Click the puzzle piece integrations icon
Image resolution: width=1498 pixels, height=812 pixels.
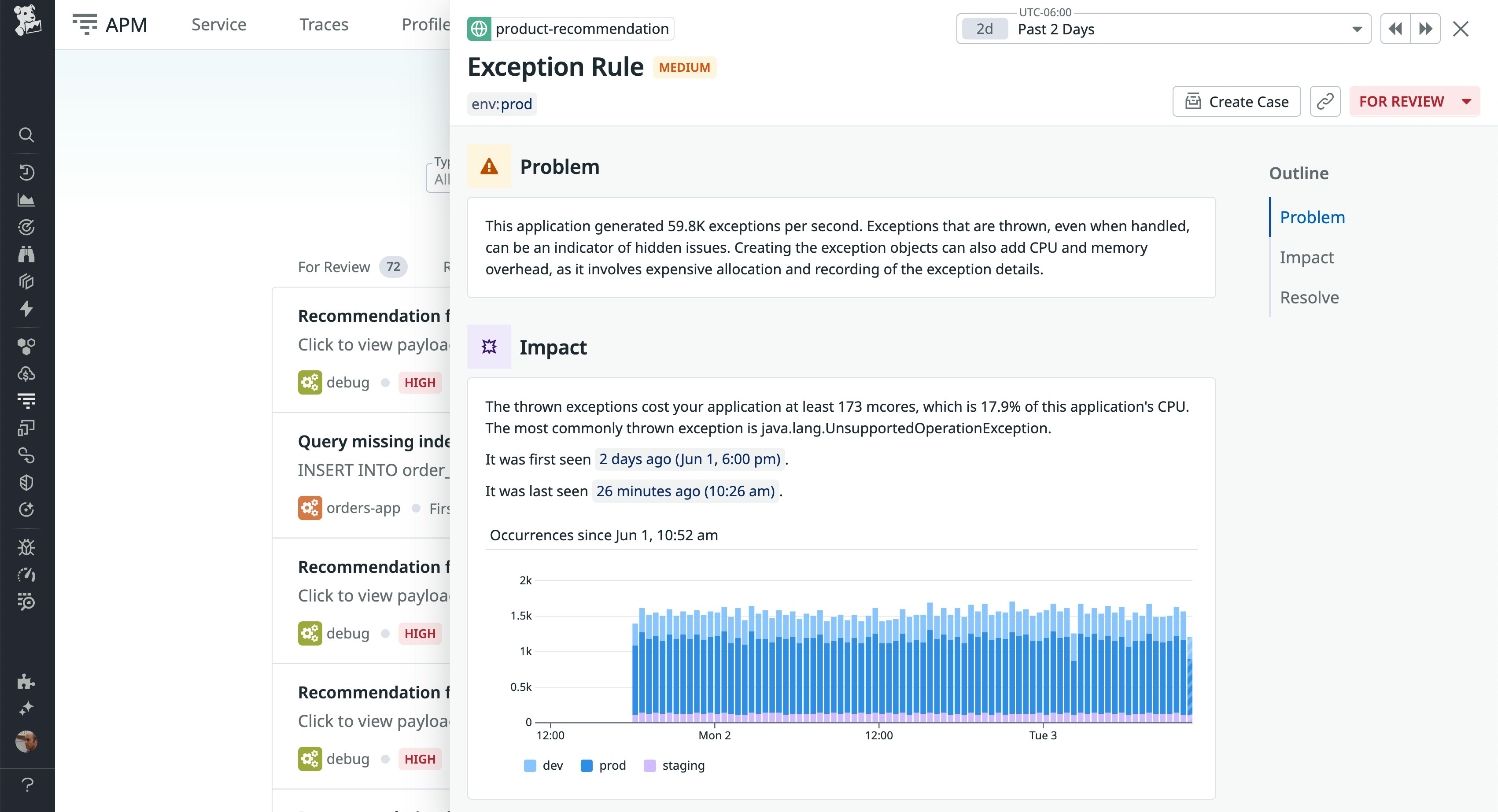pyautogui.click(x=26, y=681)
